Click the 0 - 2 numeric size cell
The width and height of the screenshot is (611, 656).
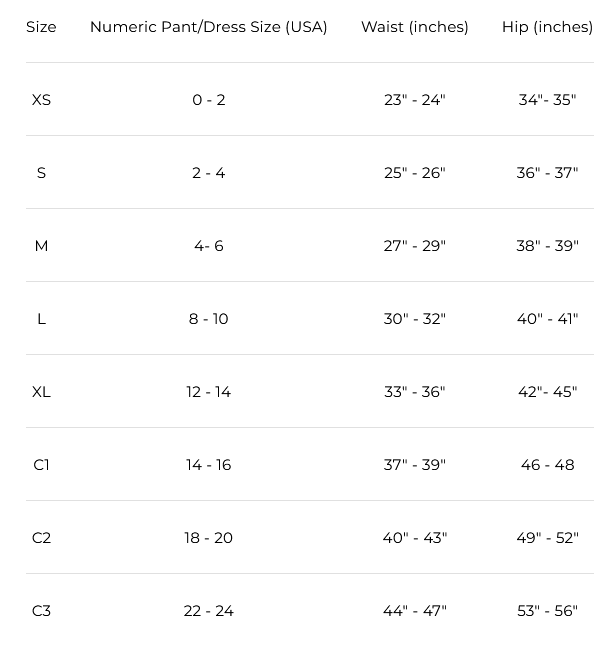(x=209, y=100)
